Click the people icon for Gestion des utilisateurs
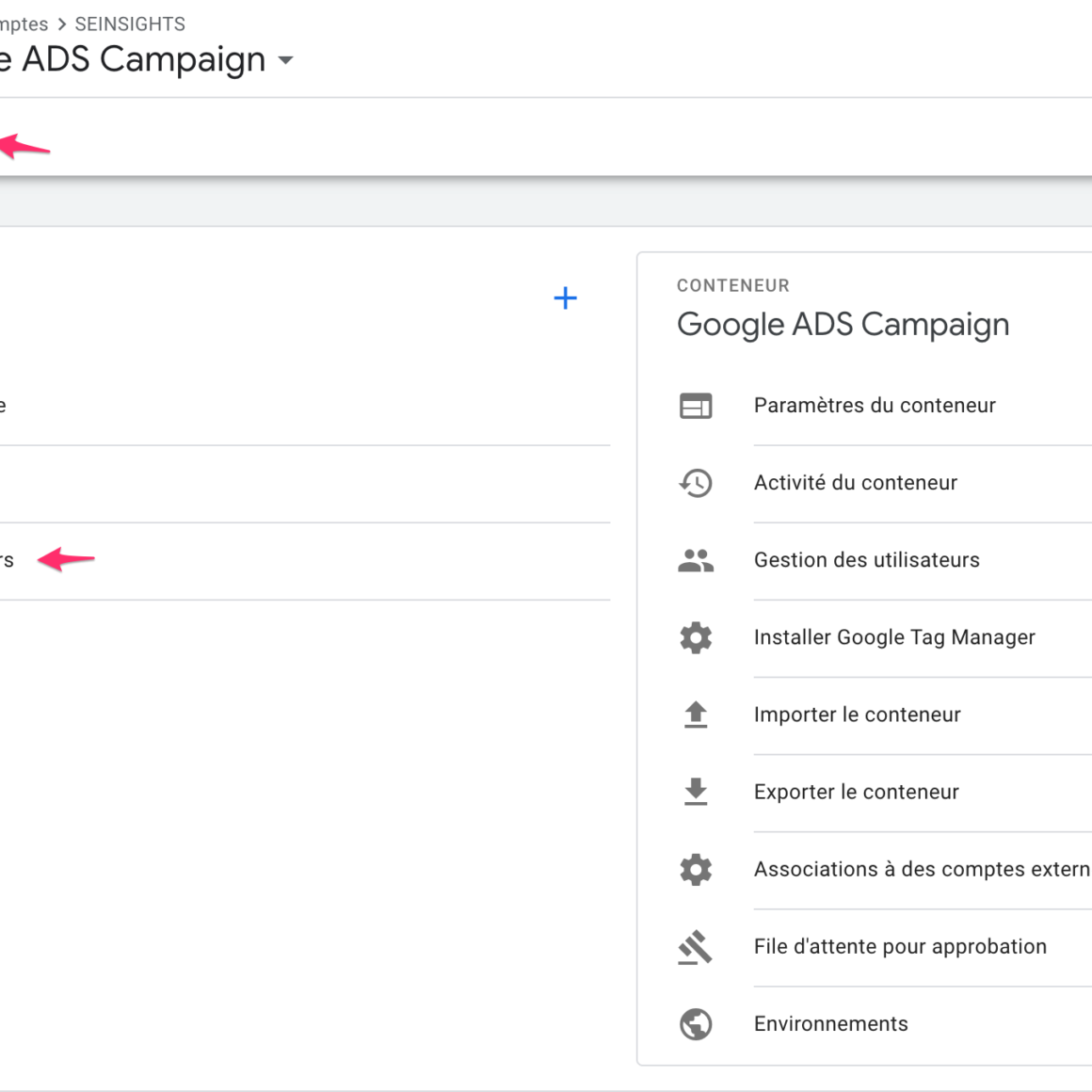The height and width of the screenshot is (1092, 1092). 696,561
